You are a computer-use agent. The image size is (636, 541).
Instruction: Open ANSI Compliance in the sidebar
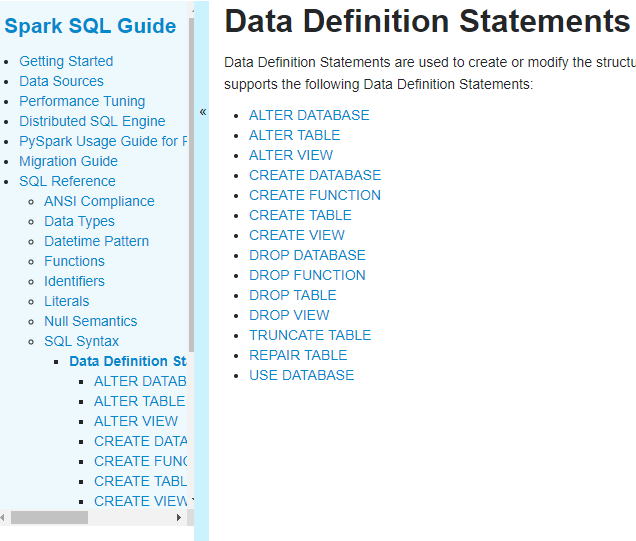(x=99, y=201)
